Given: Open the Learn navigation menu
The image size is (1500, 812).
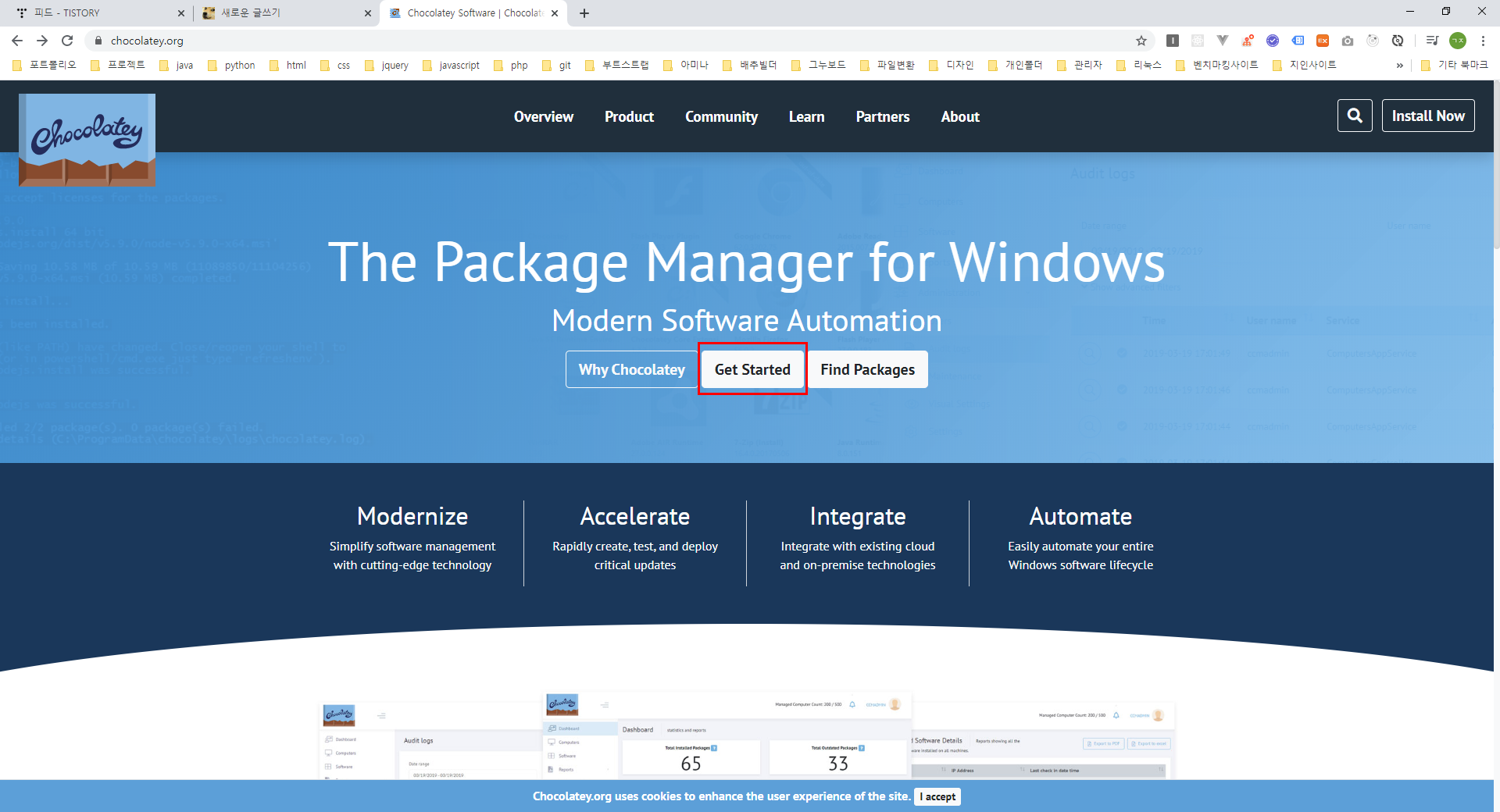Looking at the screenshot, I should [806, 116].
